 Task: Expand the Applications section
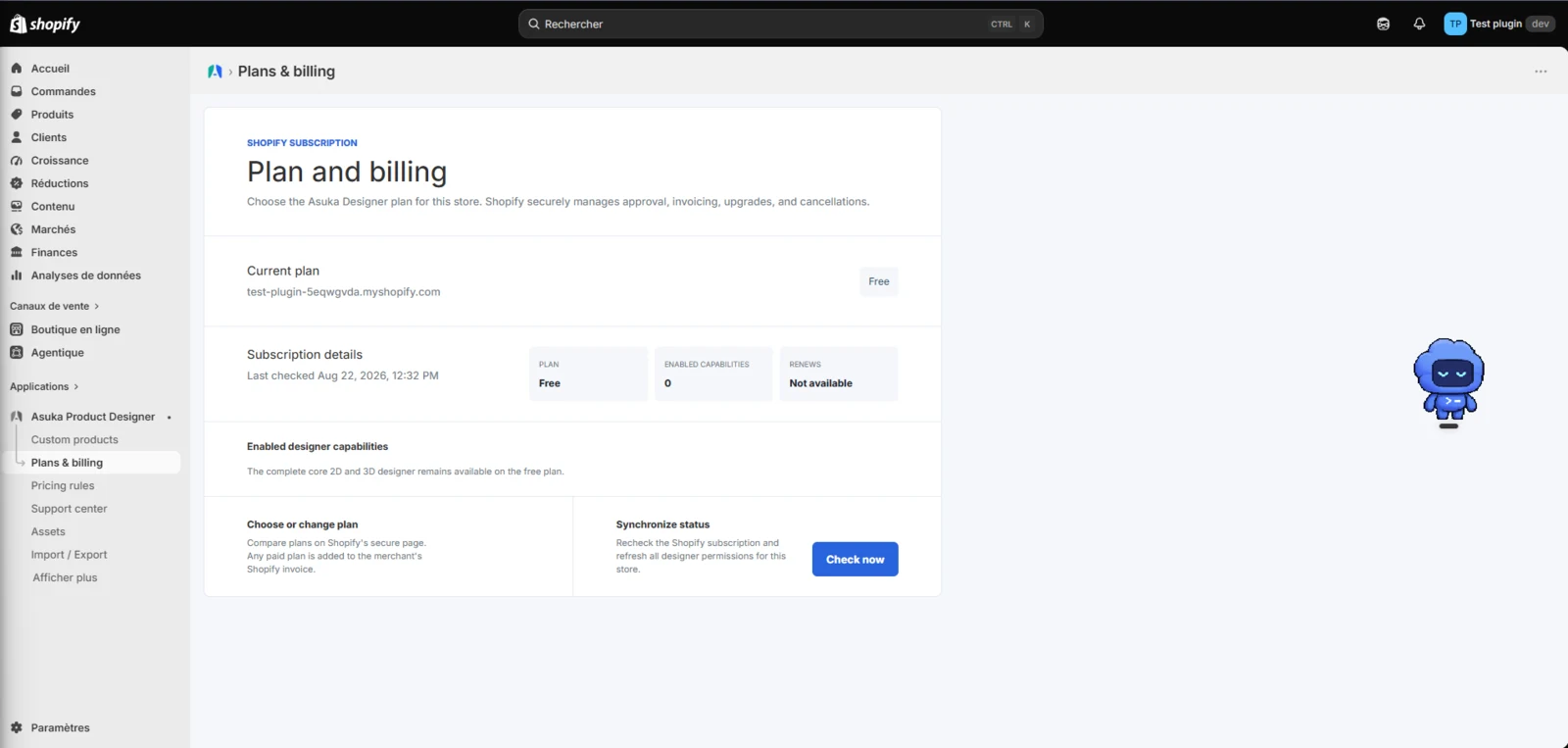tap(44, 386)
